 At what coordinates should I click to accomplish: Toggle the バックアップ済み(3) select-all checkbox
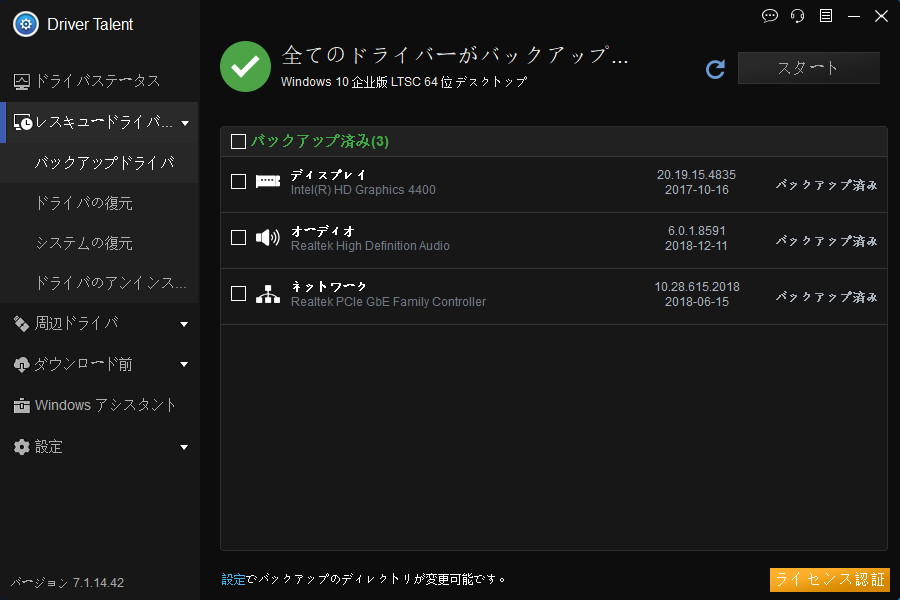238,141
